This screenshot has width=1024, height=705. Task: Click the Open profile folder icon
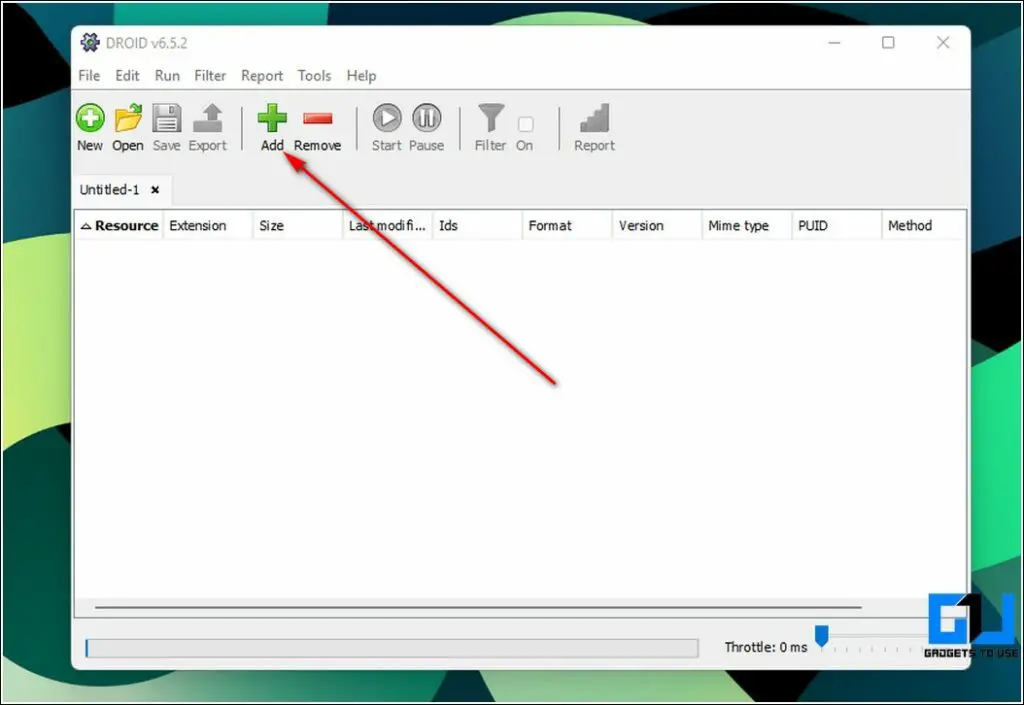click(x=127, y=118)
